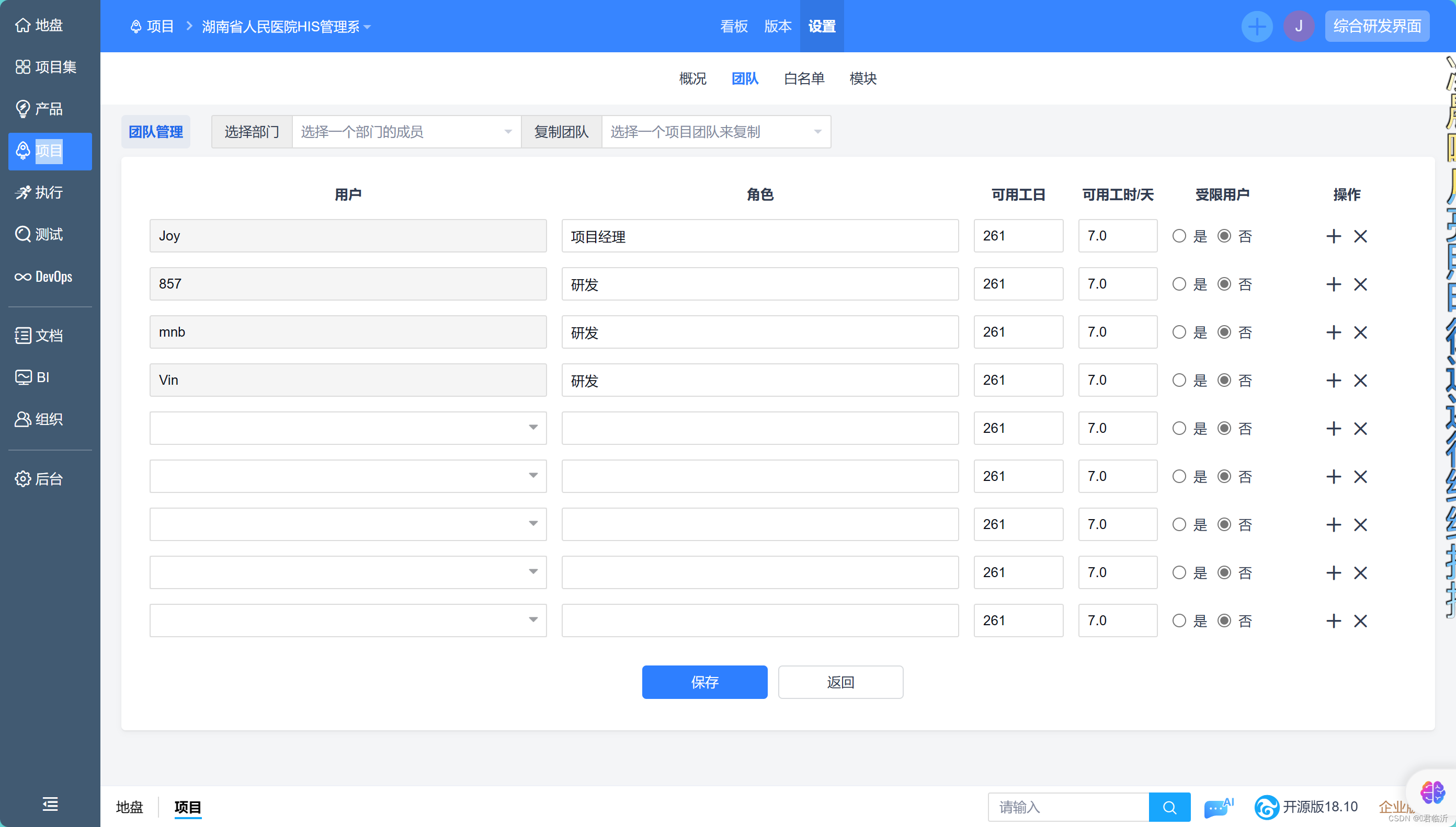Open the 复制团队 project team dropdown
Viewport: 1456px width, 827px height.
tap(715, 132)
